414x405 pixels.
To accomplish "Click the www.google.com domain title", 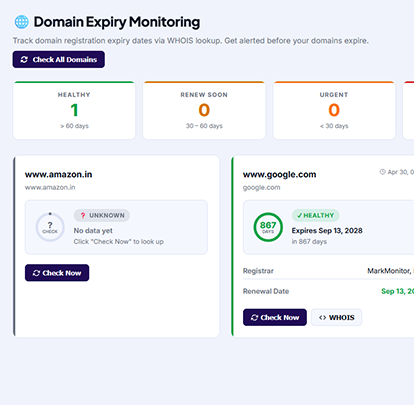I will tap(279, 174).
